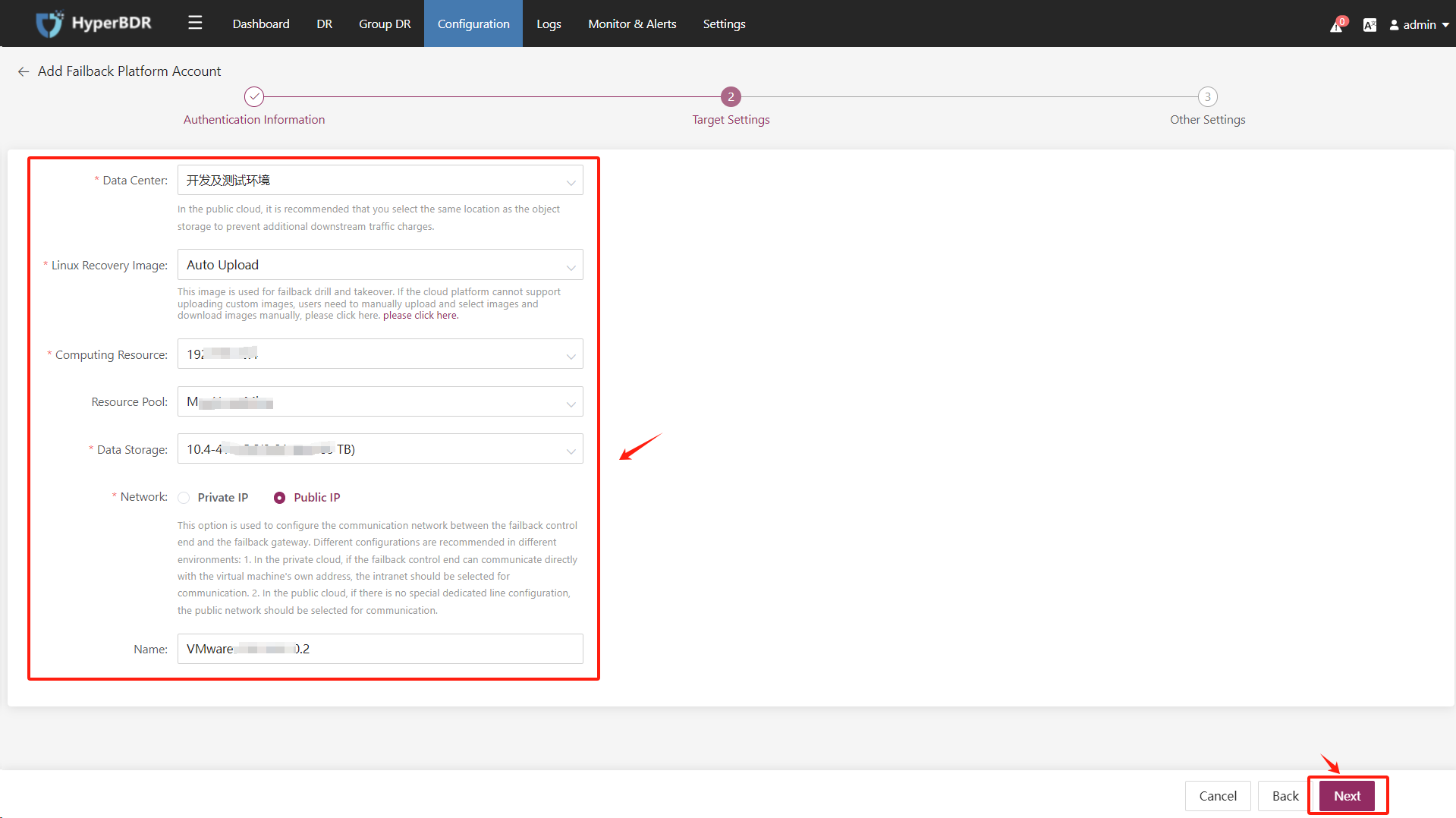This screenshot has width=1456, height=818.
Task: Click the Next button
Action: click(1347, 796)
